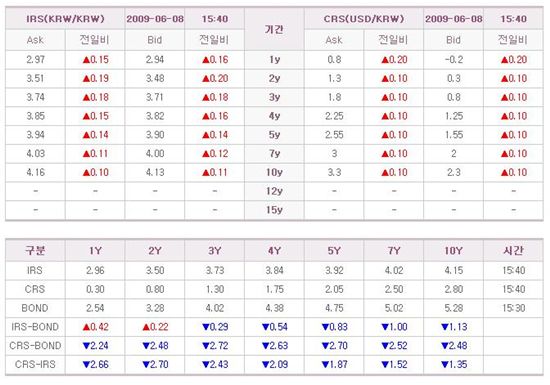
Task: Click the 1y IRS Ask value 2.97
Action: [x=35, y=60]
